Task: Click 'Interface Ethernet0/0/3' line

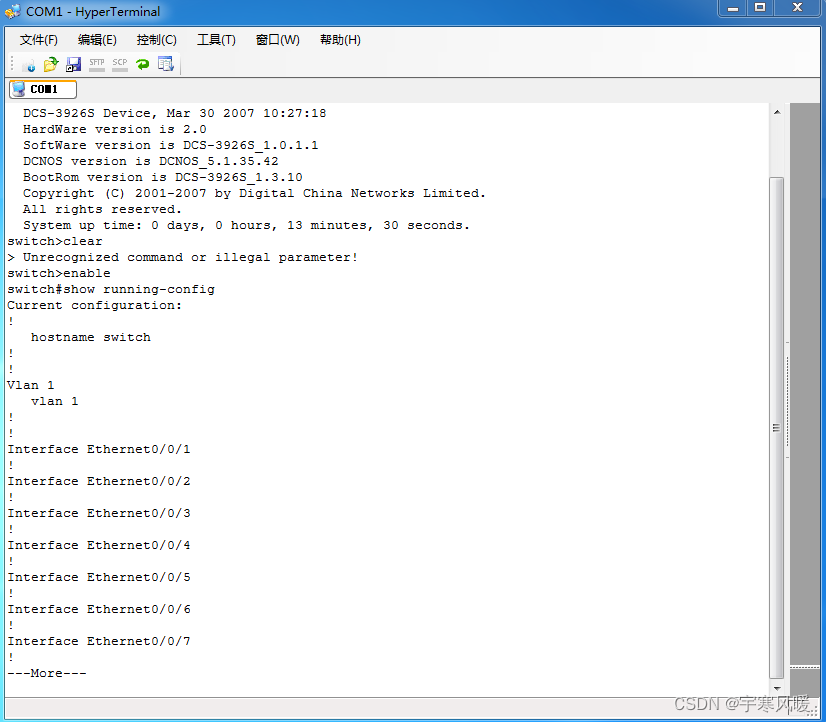Action: pos(99,513)
